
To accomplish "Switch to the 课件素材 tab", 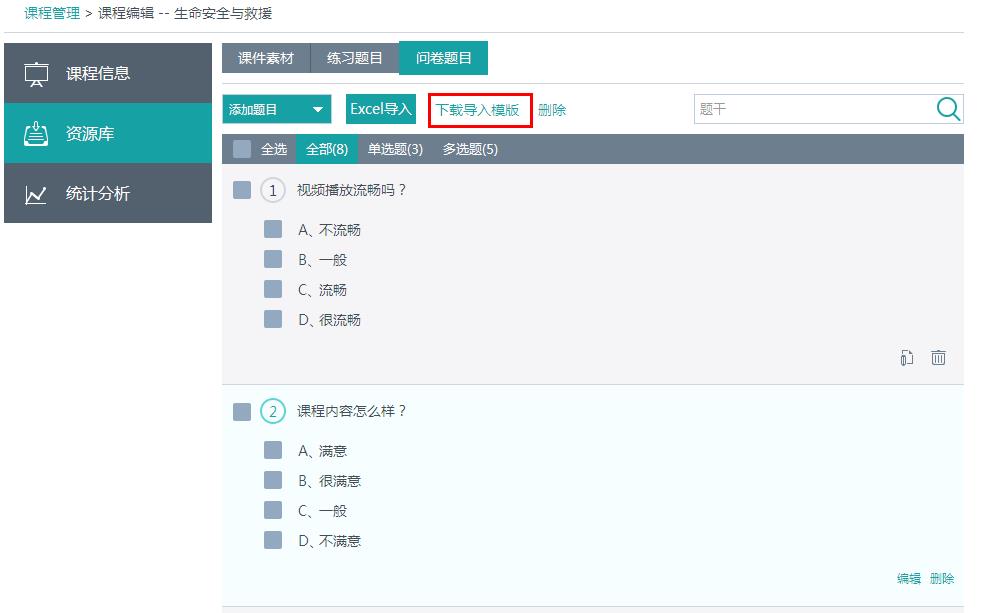I will pos(266,59).
